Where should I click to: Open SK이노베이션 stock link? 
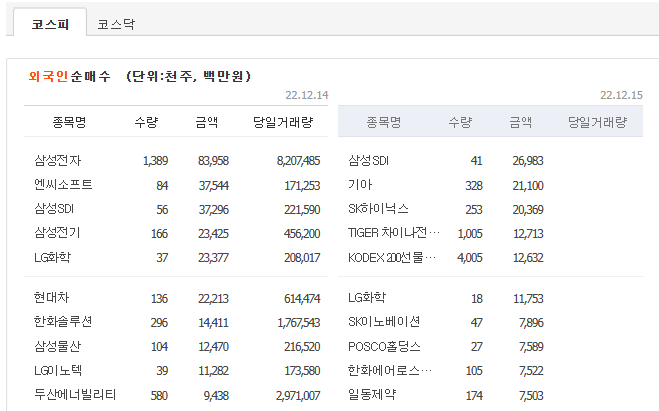(384, 322)
